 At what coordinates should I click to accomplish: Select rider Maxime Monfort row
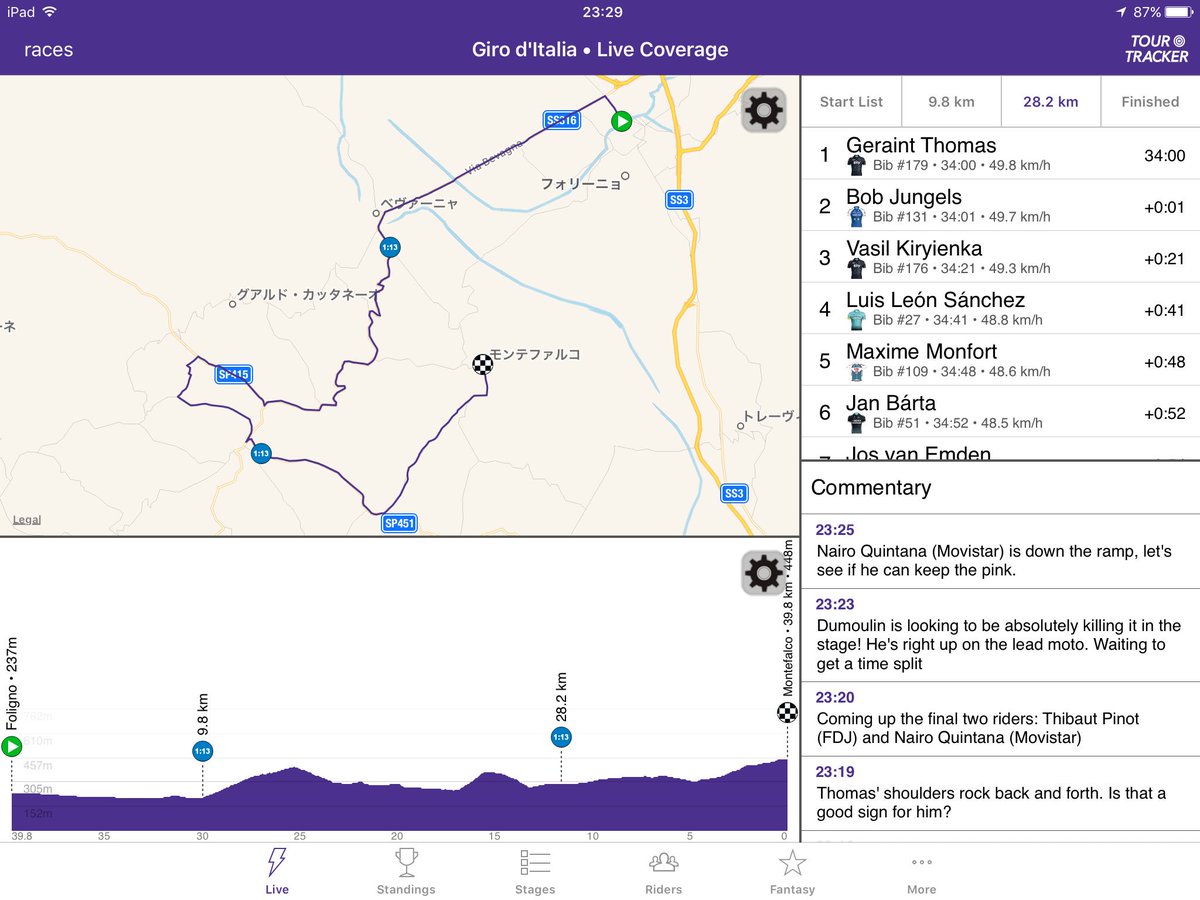1000,360
